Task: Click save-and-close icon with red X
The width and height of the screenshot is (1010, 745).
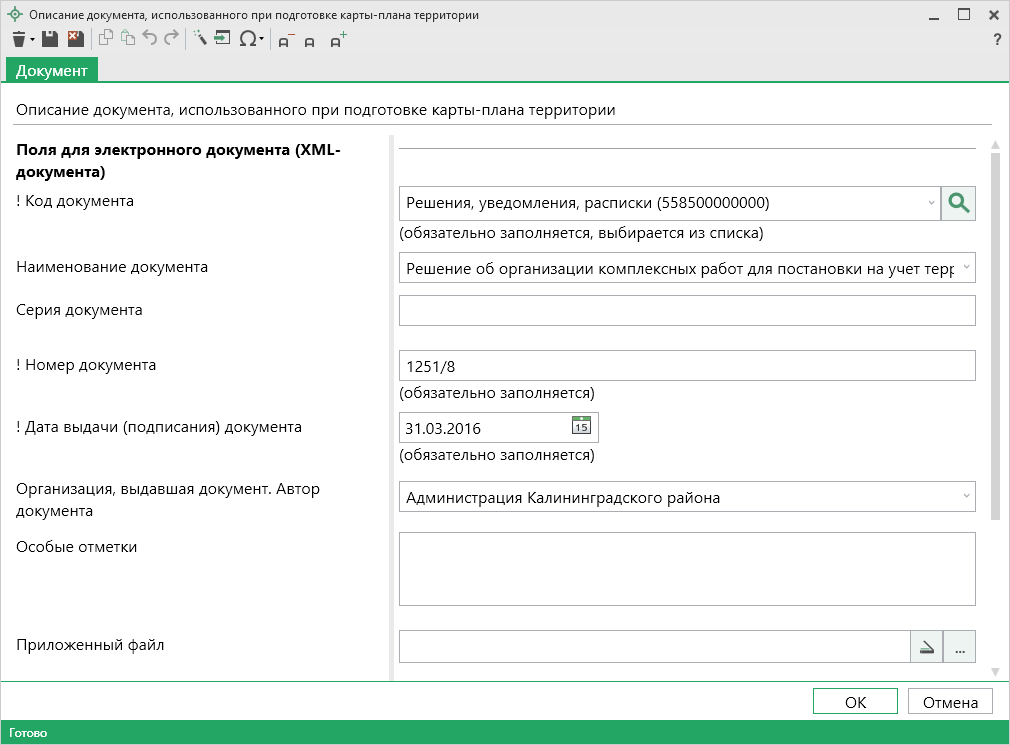Action: [x=75, y=39]
